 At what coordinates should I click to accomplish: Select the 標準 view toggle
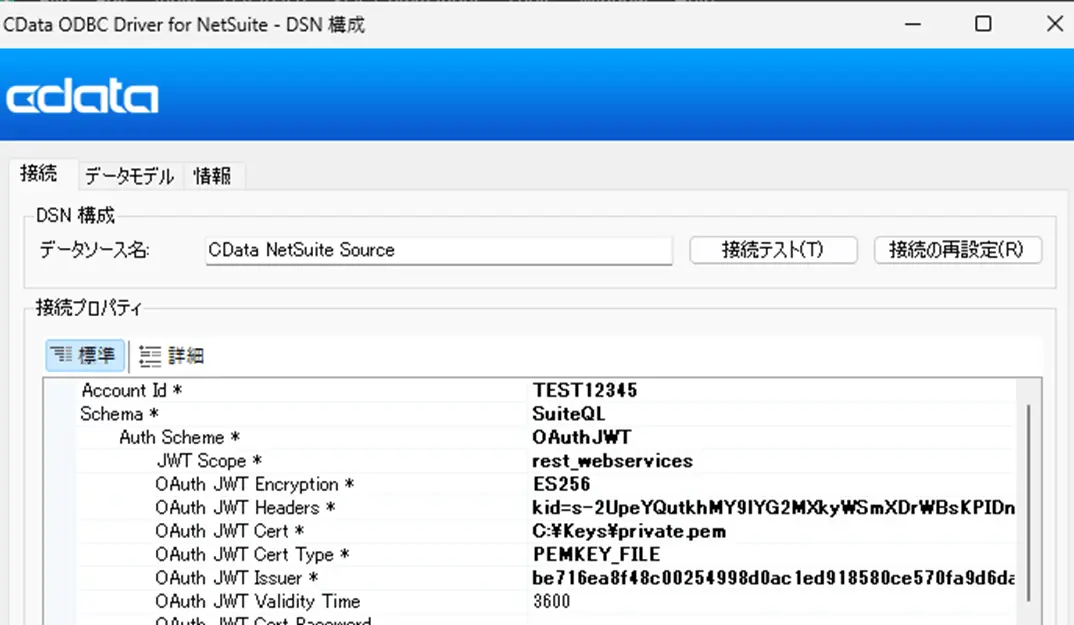pyautogui.click(x=85, y=355)
